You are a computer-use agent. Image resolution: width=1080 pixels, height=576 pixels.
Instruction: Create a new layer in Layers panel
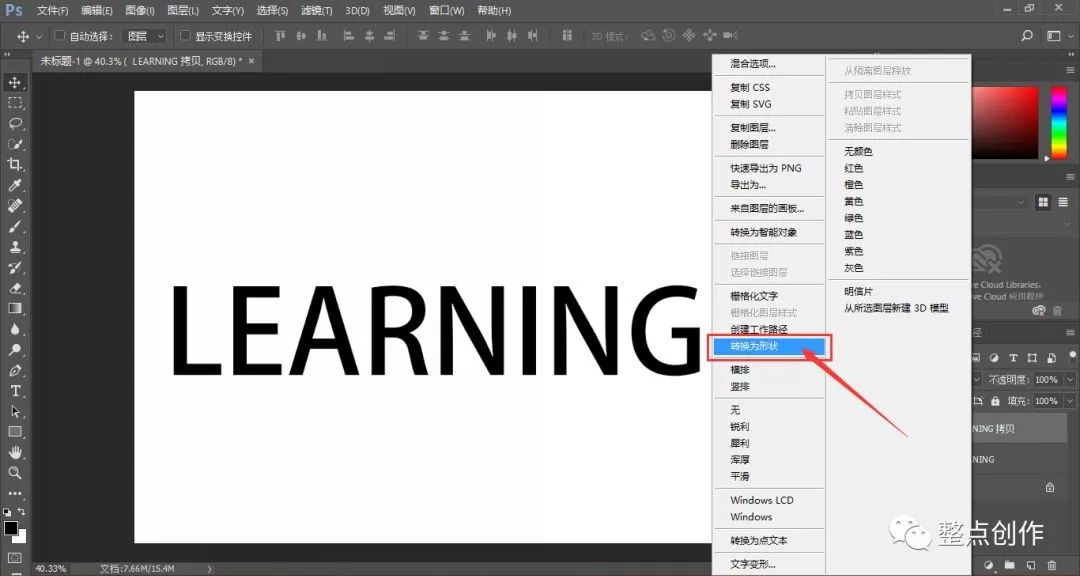[x=1031, y=565]
